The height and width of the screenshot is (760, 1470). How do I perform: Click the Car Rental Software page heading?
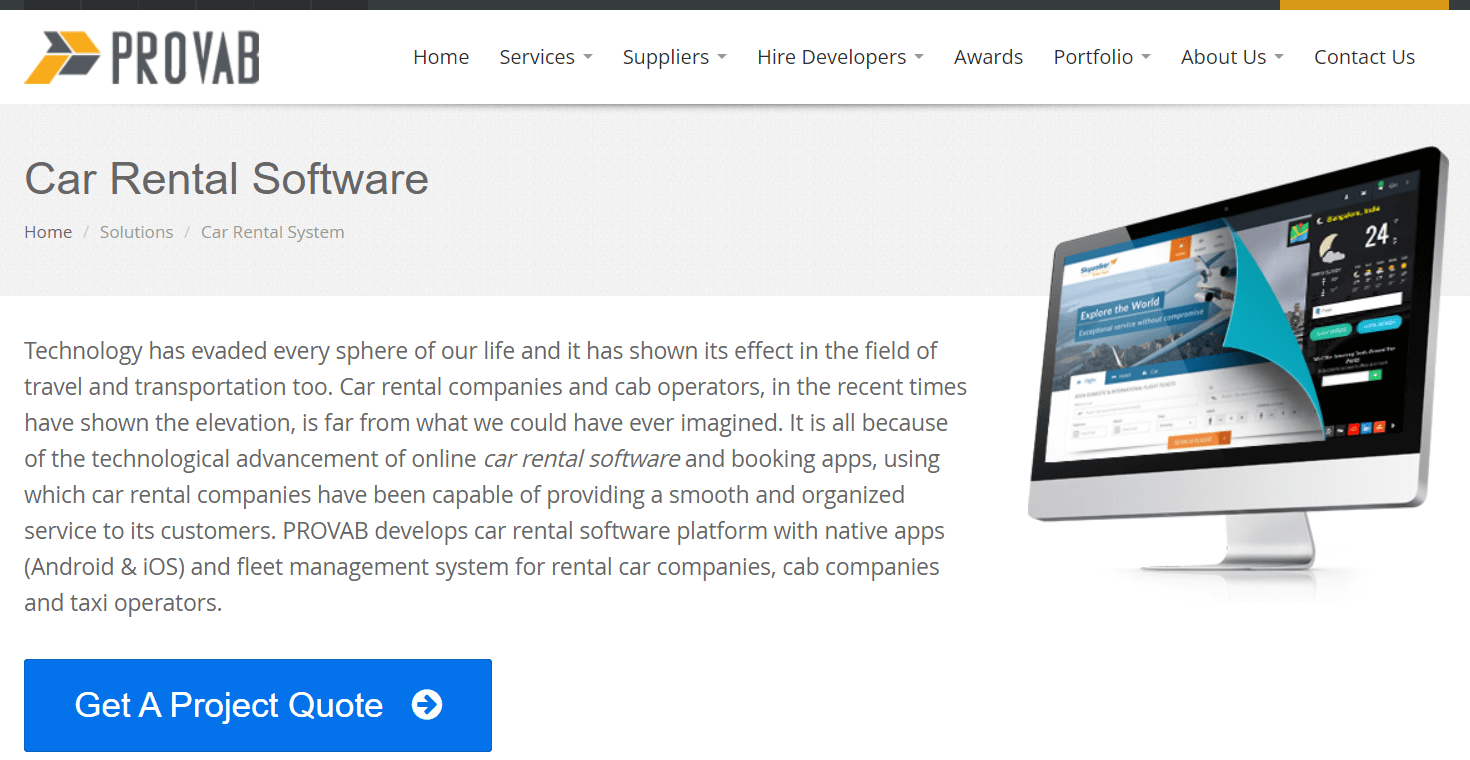[x=226, y=179]
